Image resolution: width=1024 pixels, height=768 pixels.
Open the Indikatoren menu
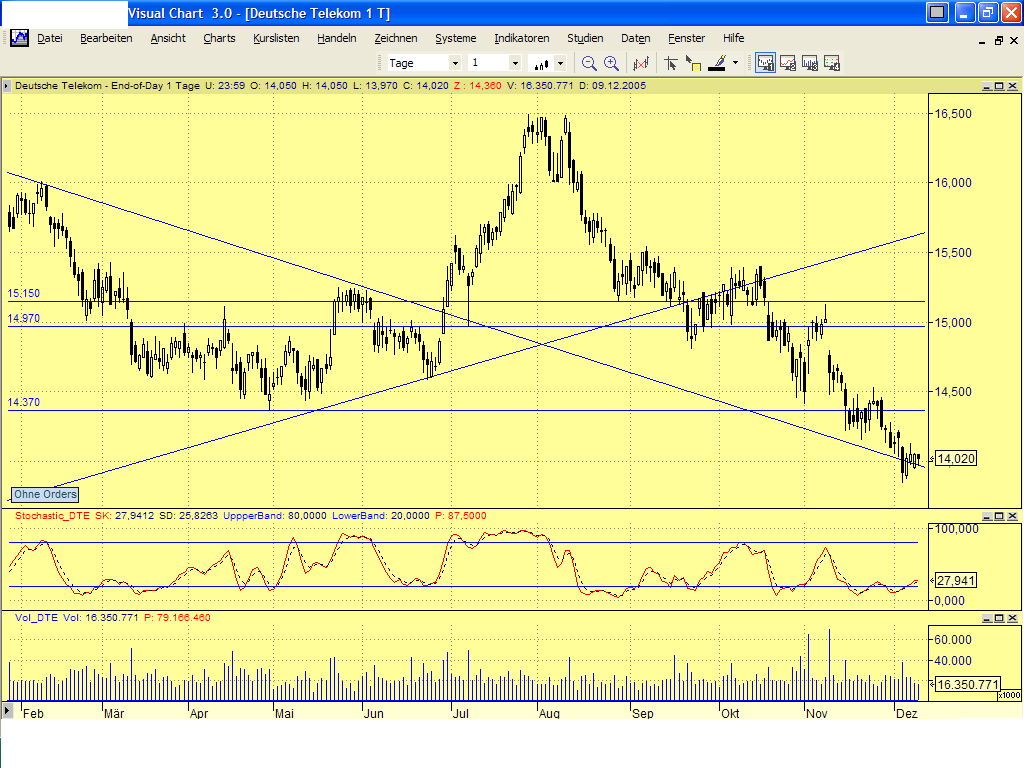521,38
